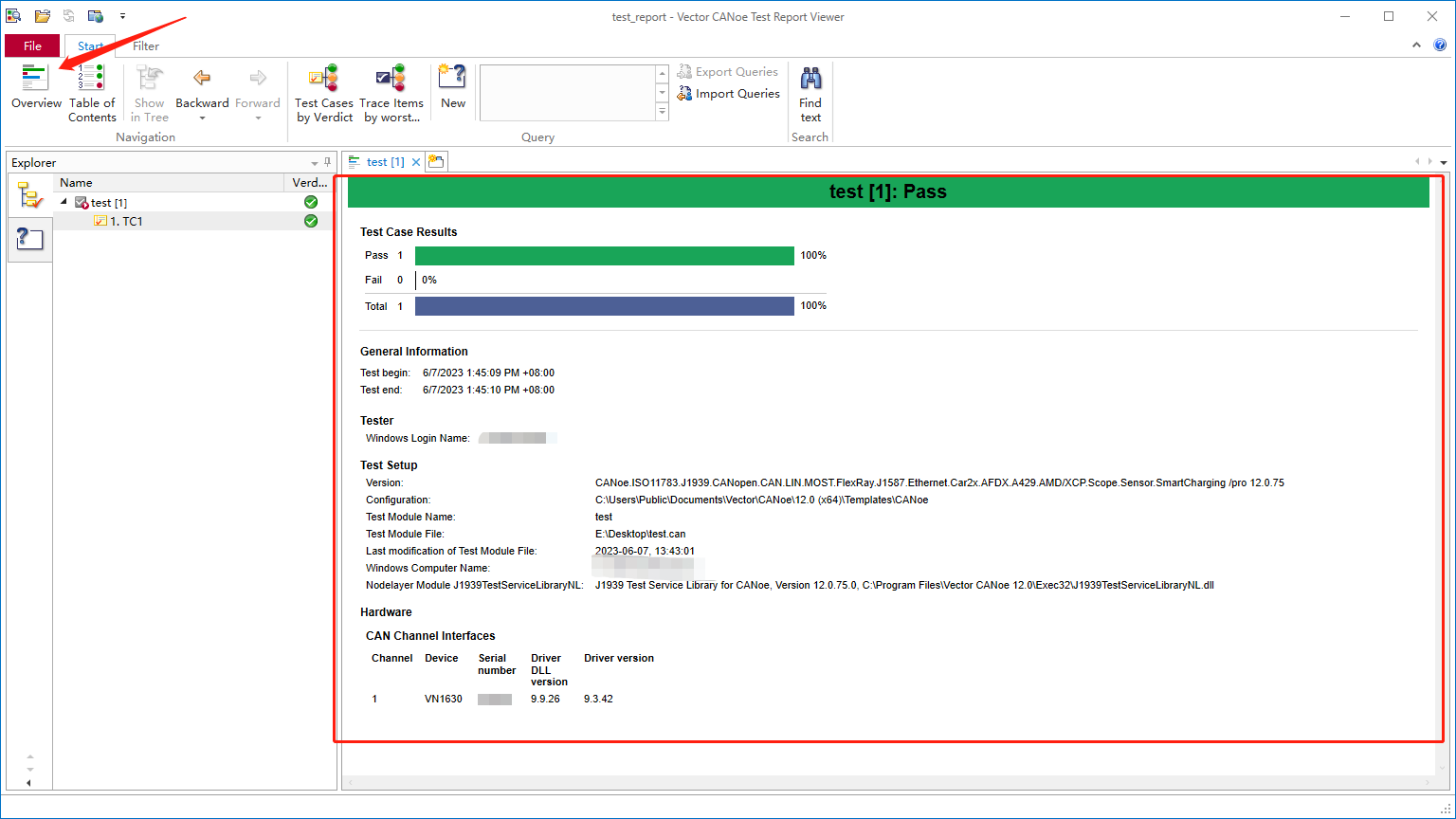Click the Show in Tree button
1456x819 pixels.
click(150, 94)
